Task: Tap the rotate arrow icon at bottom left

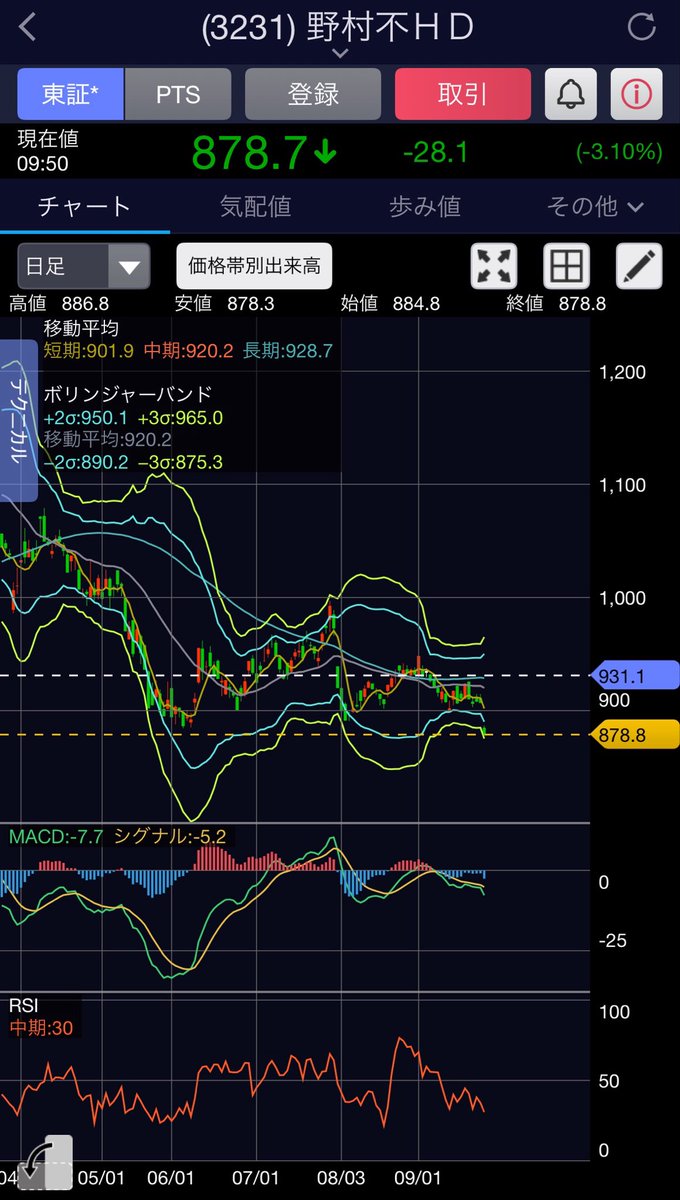Action: point(45,1162)
